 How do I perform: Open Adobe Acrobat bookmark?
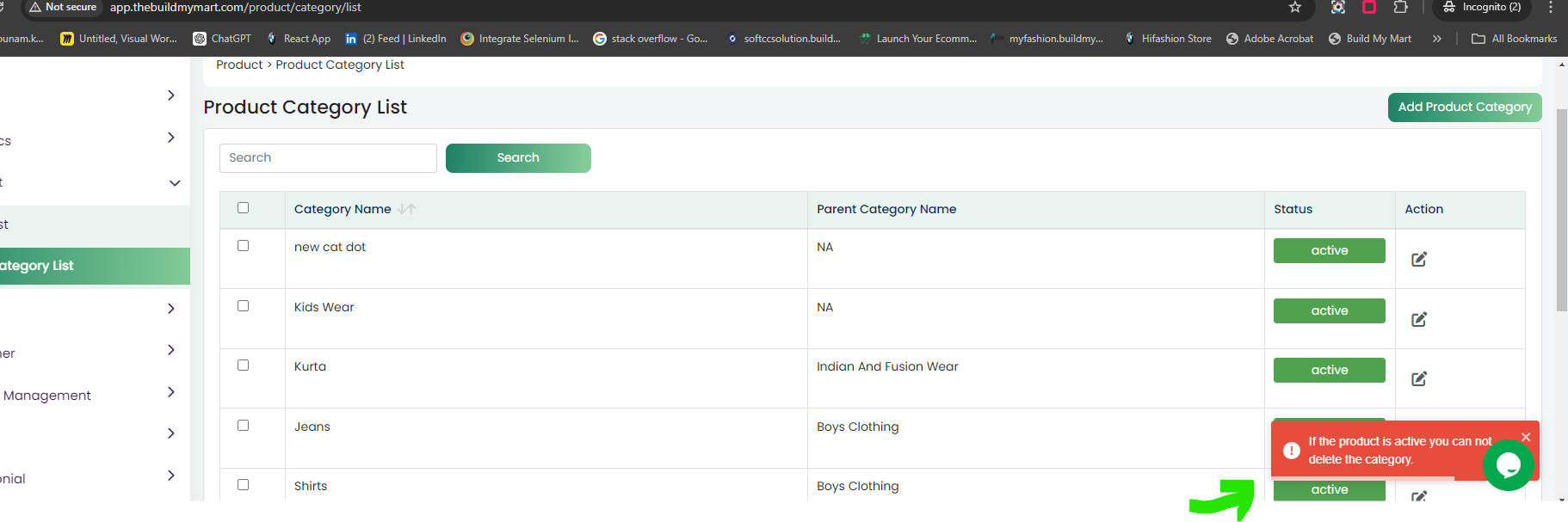click(1269, 39)
